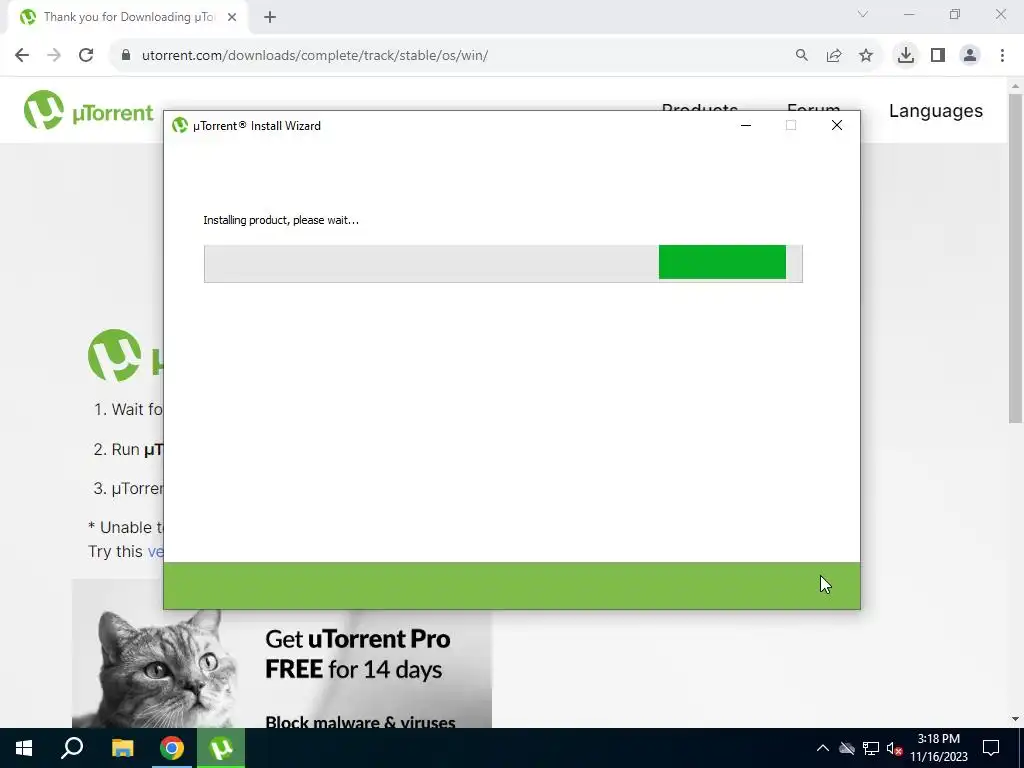Viewport: 1024px width, 768px height.
Task: Open network status tray icon
Action: [x=871, y=748]
